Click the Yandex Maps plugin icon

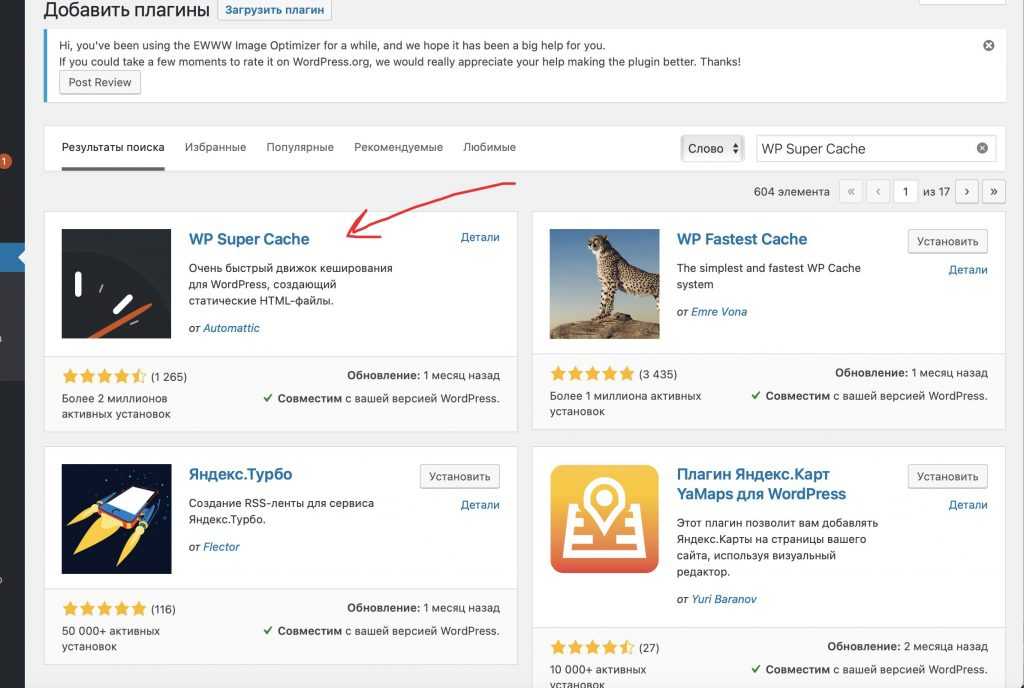coord(604,519)
